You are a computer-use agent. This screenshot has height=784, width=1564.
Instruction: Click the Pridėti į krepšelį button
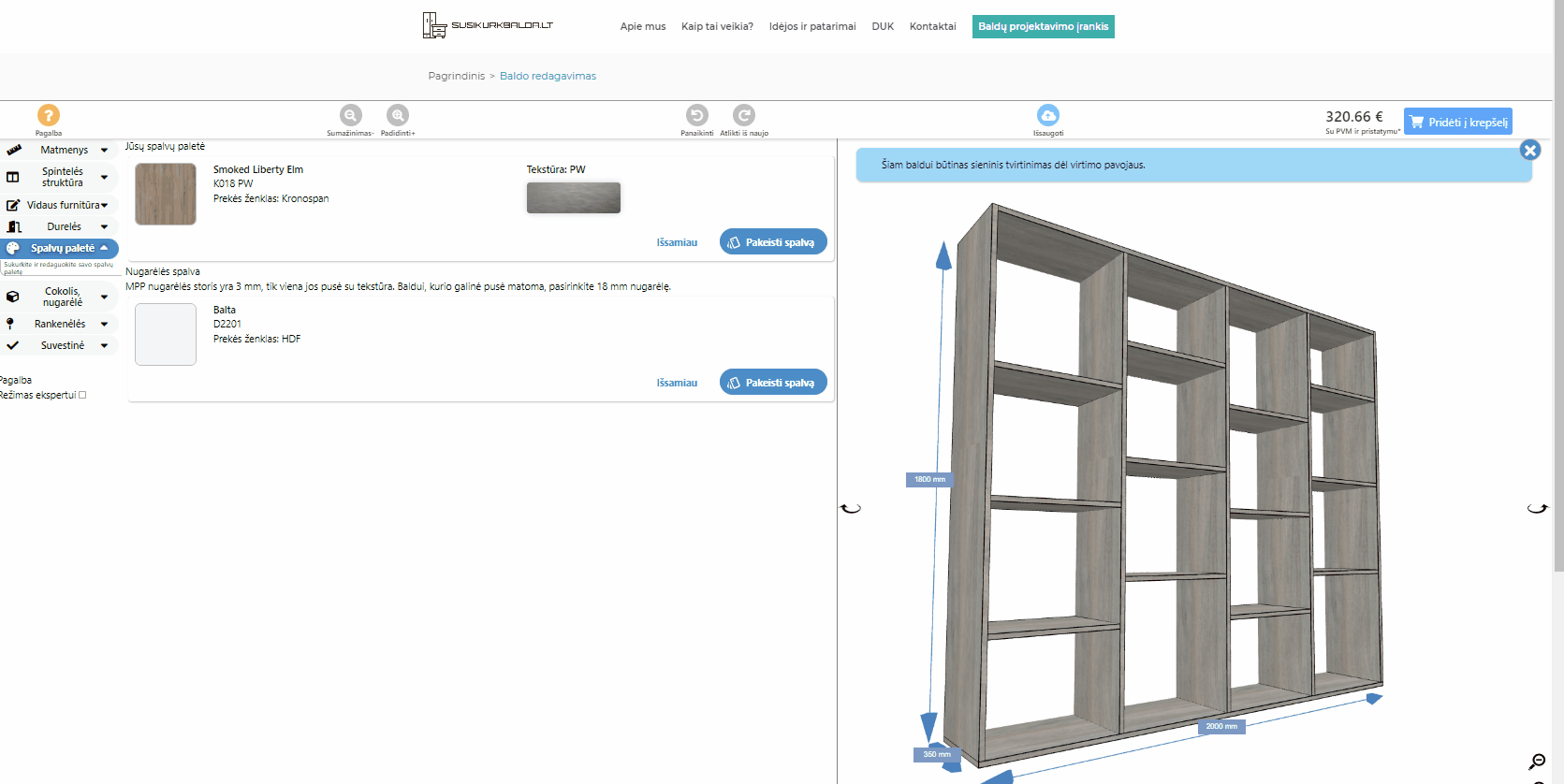1457,122
